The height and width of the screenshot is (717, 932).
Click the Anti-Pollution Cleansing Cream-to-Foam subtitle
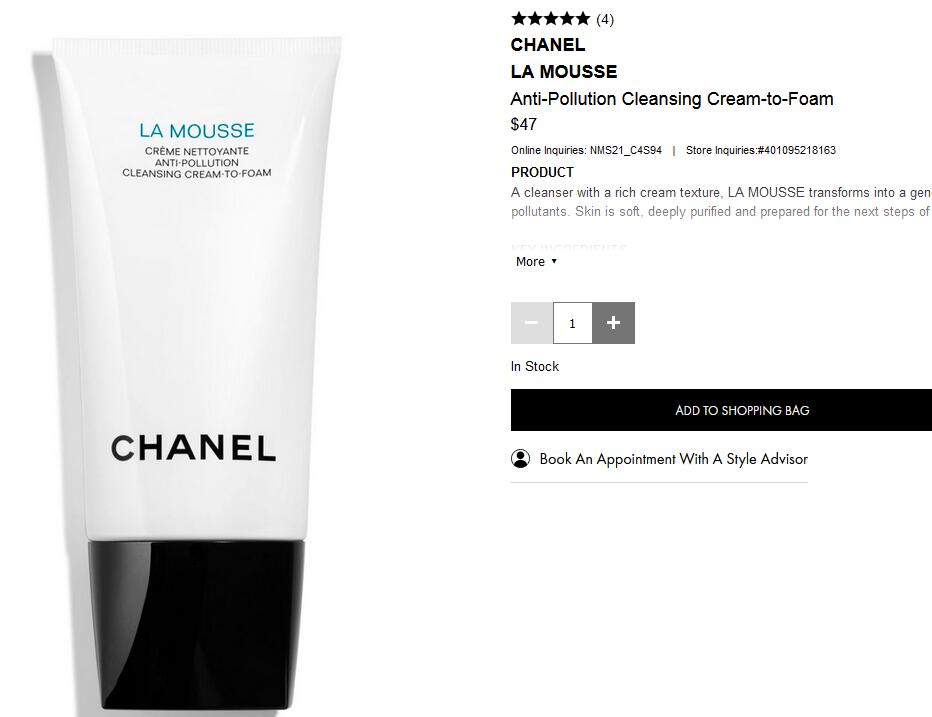tap(672, 99)
